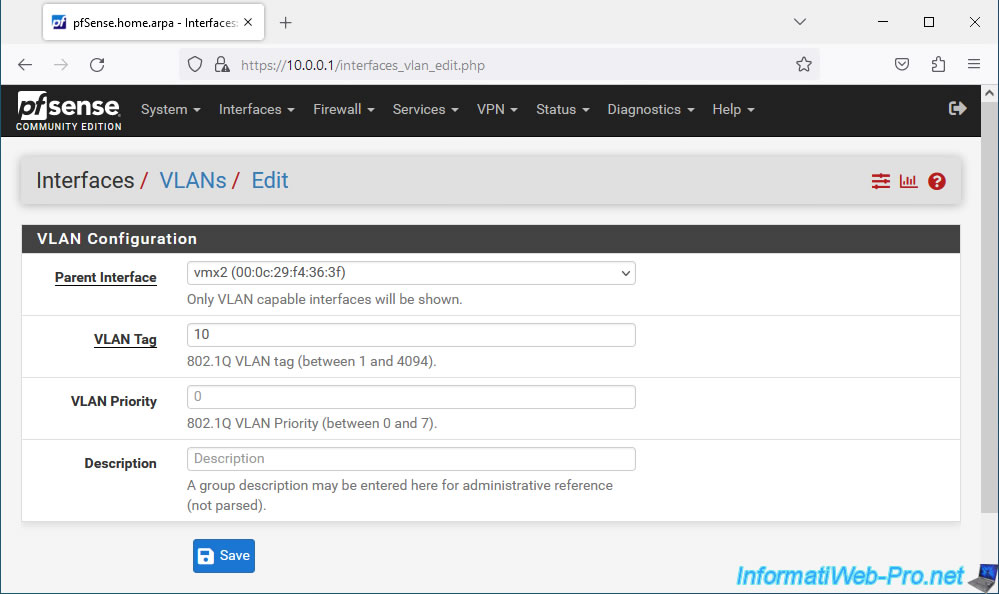The height and width of the screenshot is (594, 999).
Task: Click the pfSense Community Edition logo
Action: coord(69,110)
